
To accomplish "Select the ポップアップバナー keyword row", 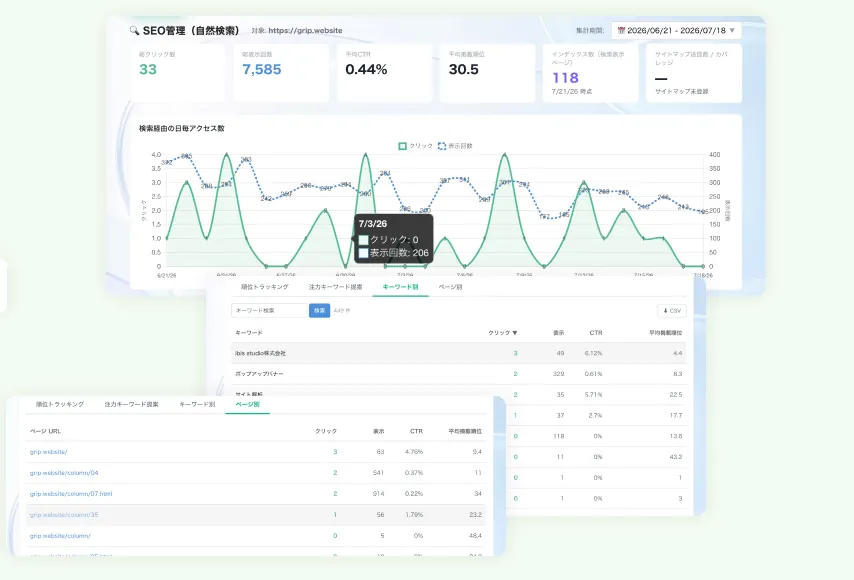I will [x=459, y=374].
